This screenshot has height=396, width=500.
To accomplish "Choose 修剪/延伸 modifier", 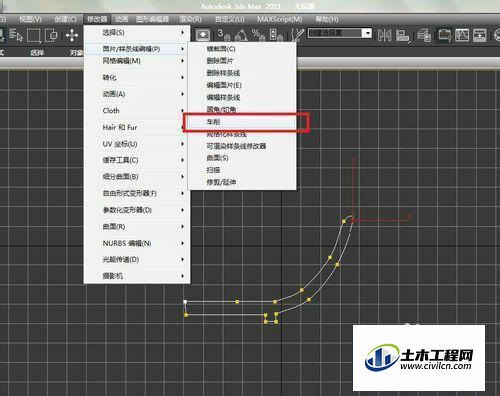I will pyautogui.click(x=242, y=182).
